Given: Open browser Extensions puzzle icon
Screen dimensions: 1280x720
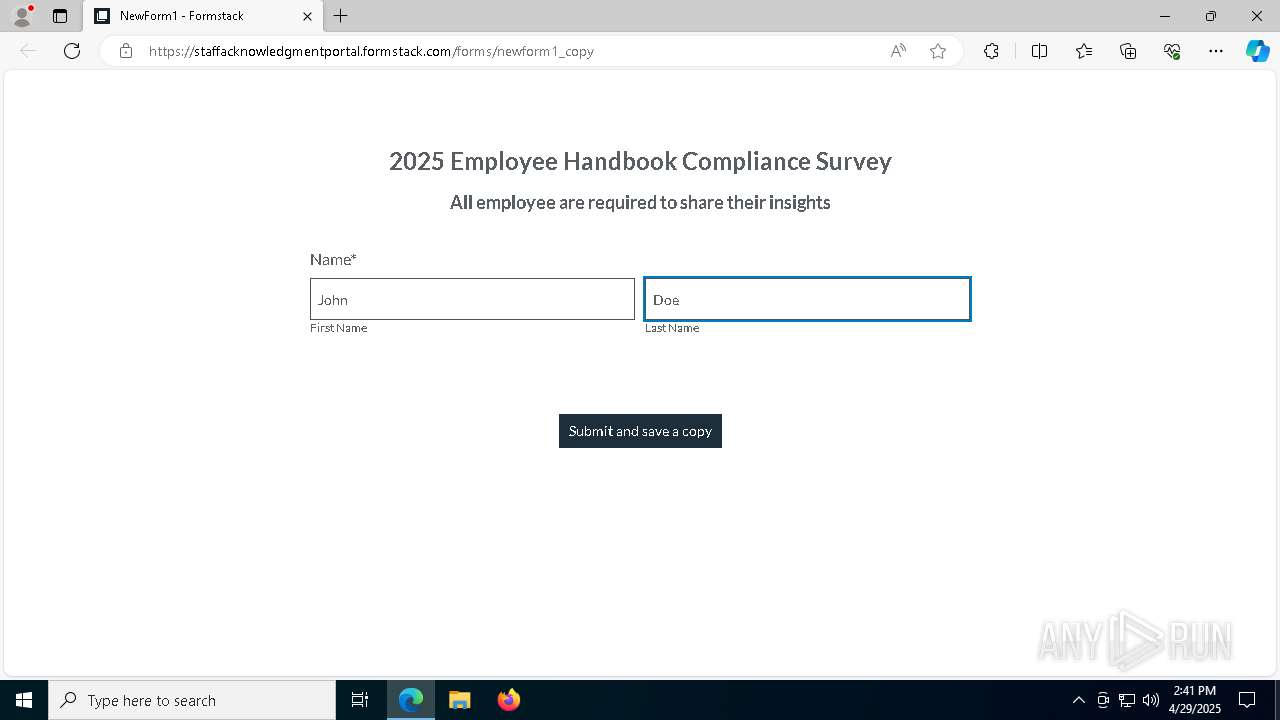Looking at the screenshot, I should click(x=991, y=51).
